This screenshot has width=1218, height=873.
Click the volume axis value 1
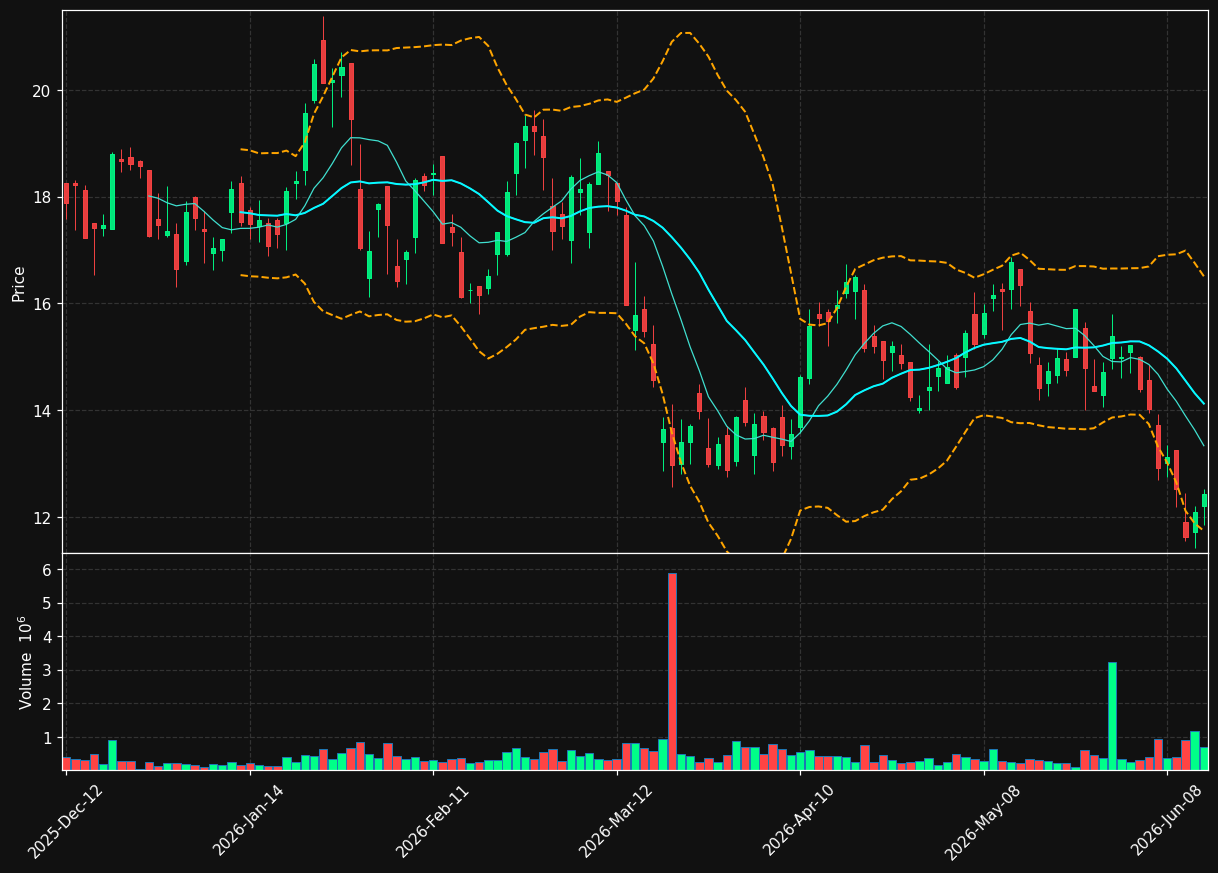48,738
